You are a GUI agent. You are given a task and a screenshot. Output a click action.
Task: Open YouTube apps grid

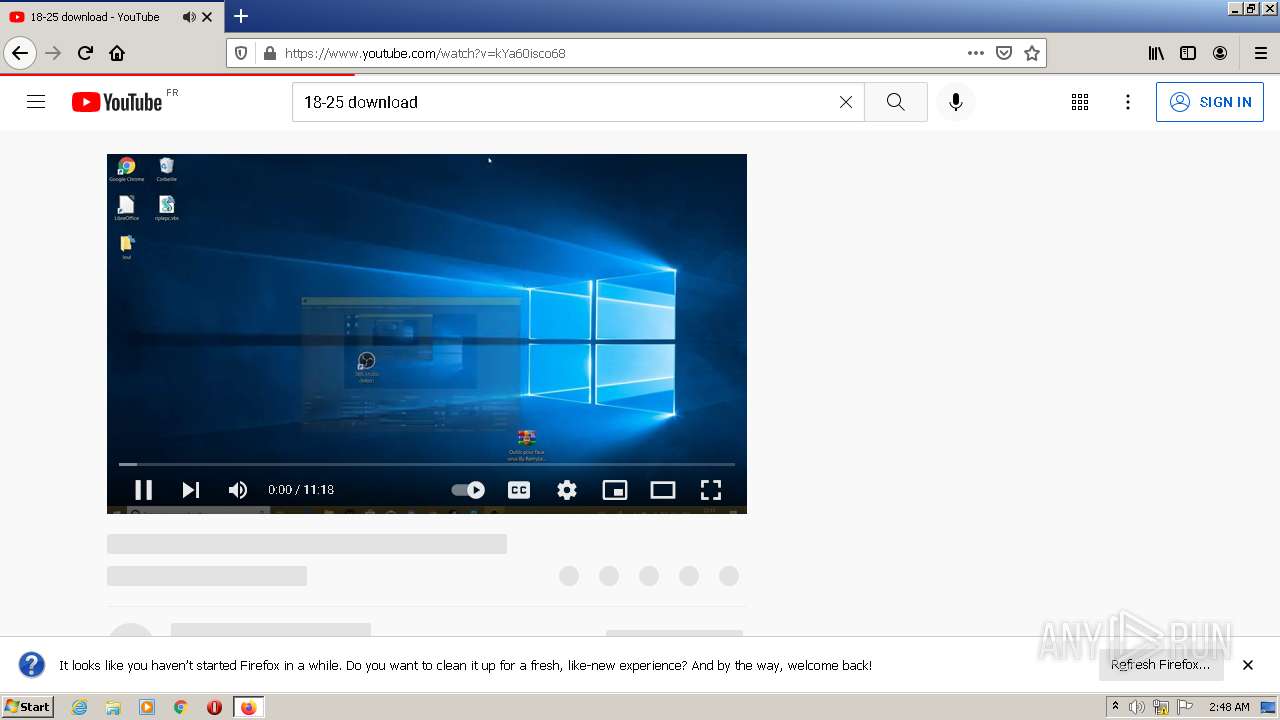click(x=1080, y=102)
